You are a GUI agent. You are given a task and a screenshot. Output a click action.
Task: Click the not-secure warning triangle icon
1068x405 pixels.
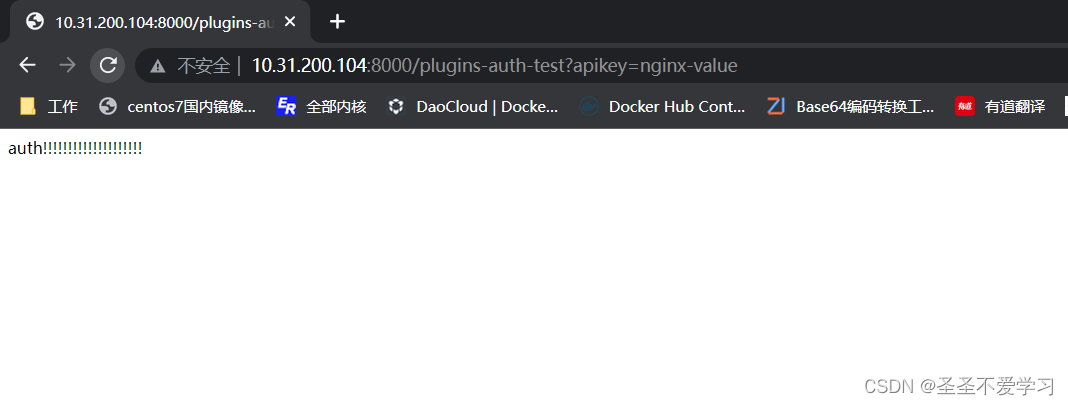[x=158, y=66]
